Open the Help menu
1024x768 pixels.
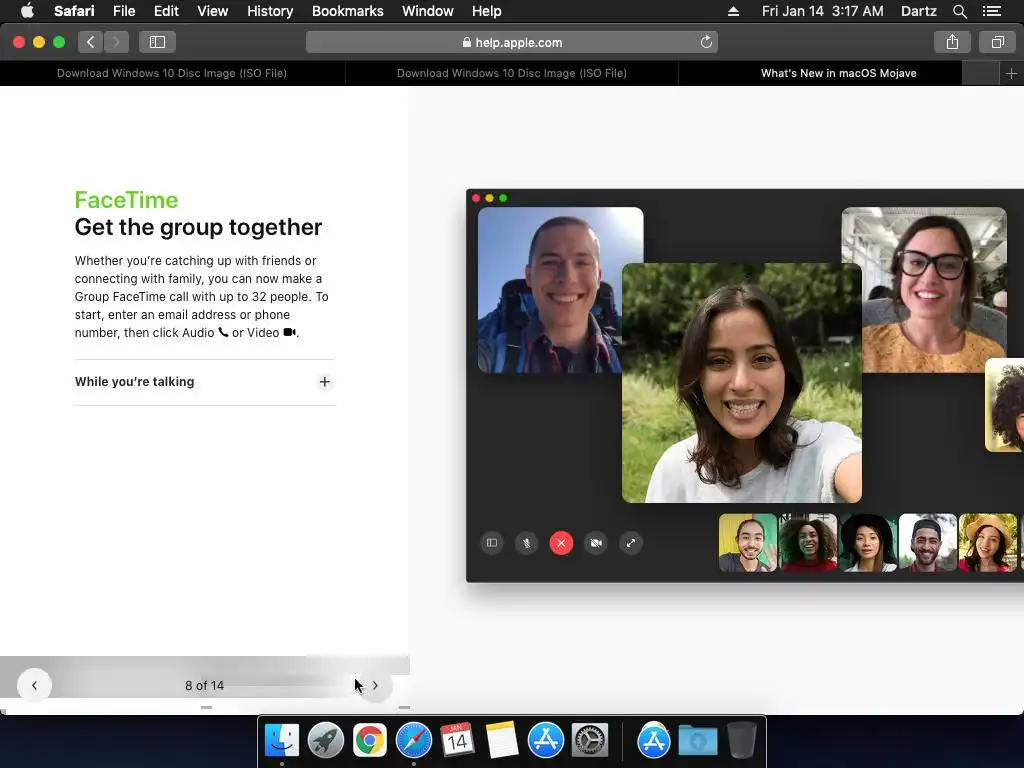tap(487, 11)
